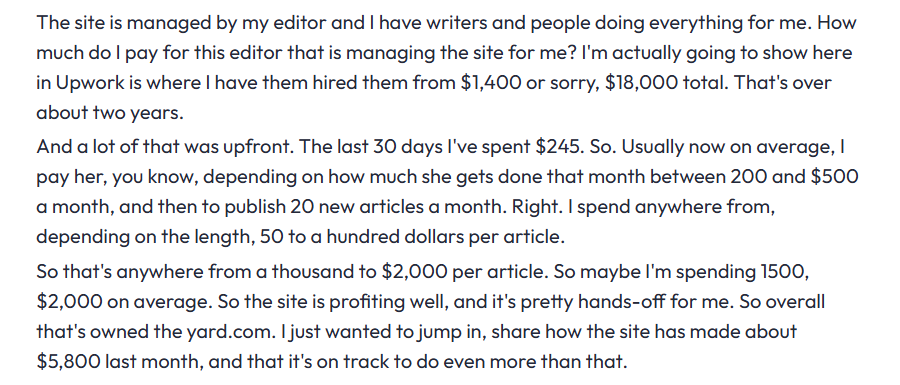Image resolution: width=900 pixels, height=385 pixels.
Task: Click the word "Usually" in the second paragraph
Action: [651, 148]
